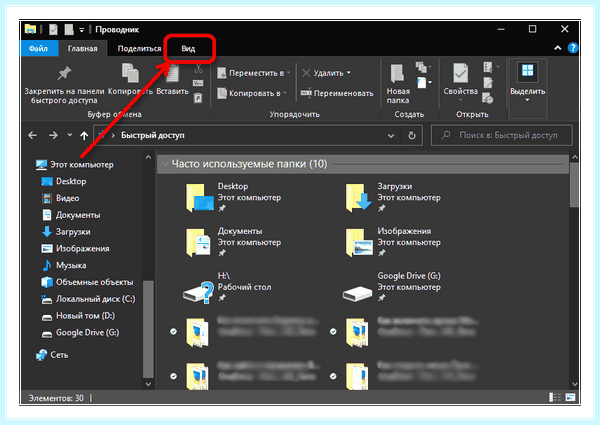Click the Поиск в: Быстрый доступ field
600x425 pixels.
[502, 135]
